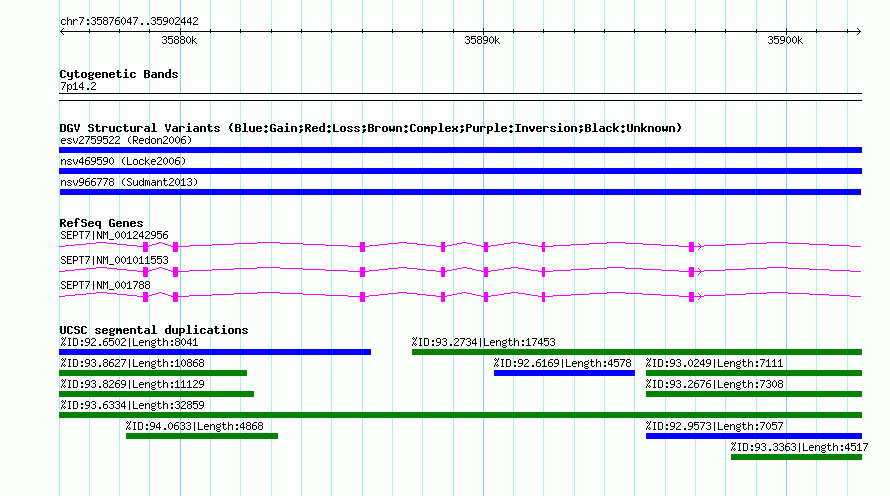Click the esv2759522 (Redon2006) variant label

pos(126,140)
